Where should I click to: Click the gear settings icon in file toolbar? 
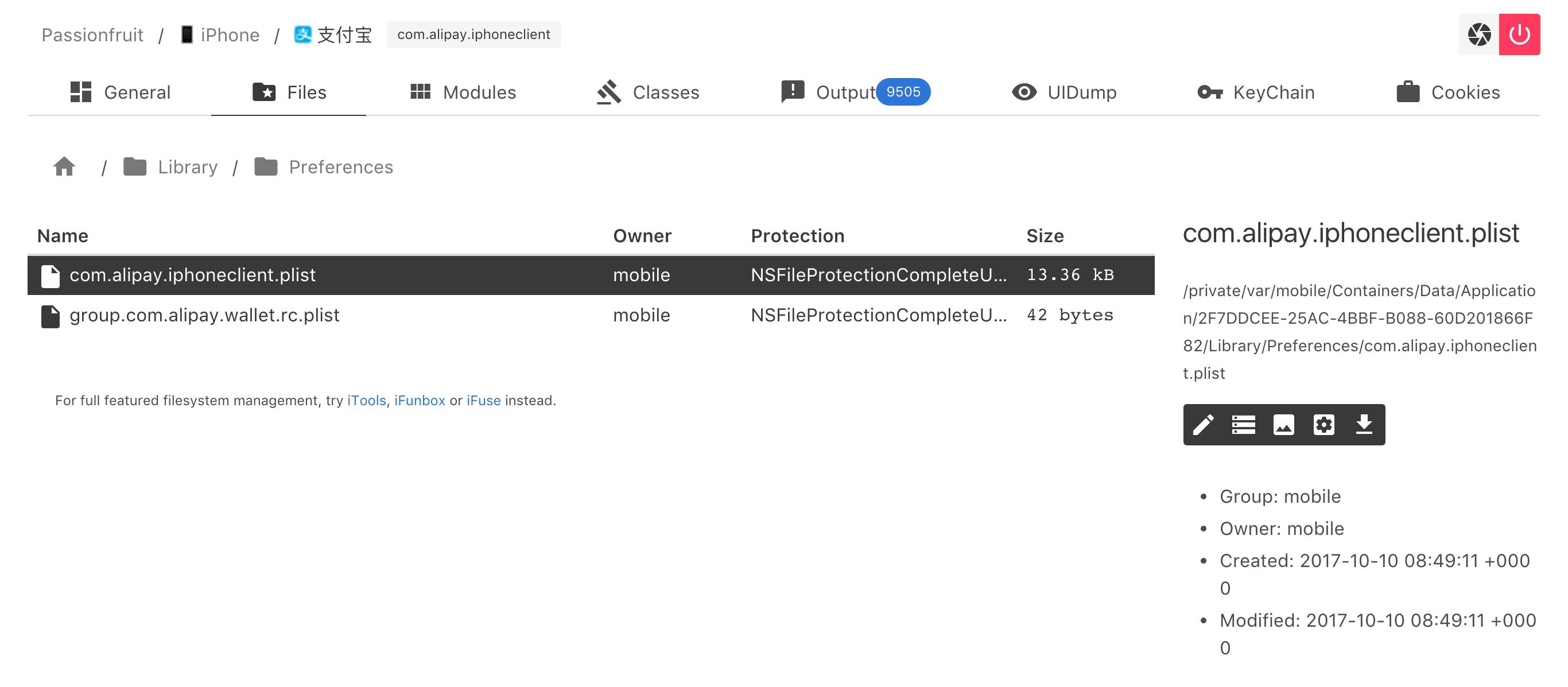click(x=1324, y=425)
